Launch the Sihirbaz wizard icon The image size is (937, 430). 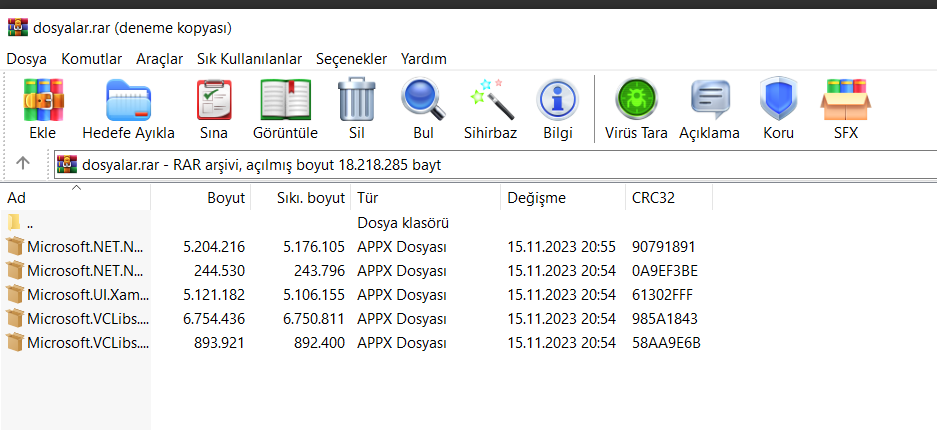tap(490, 101)
